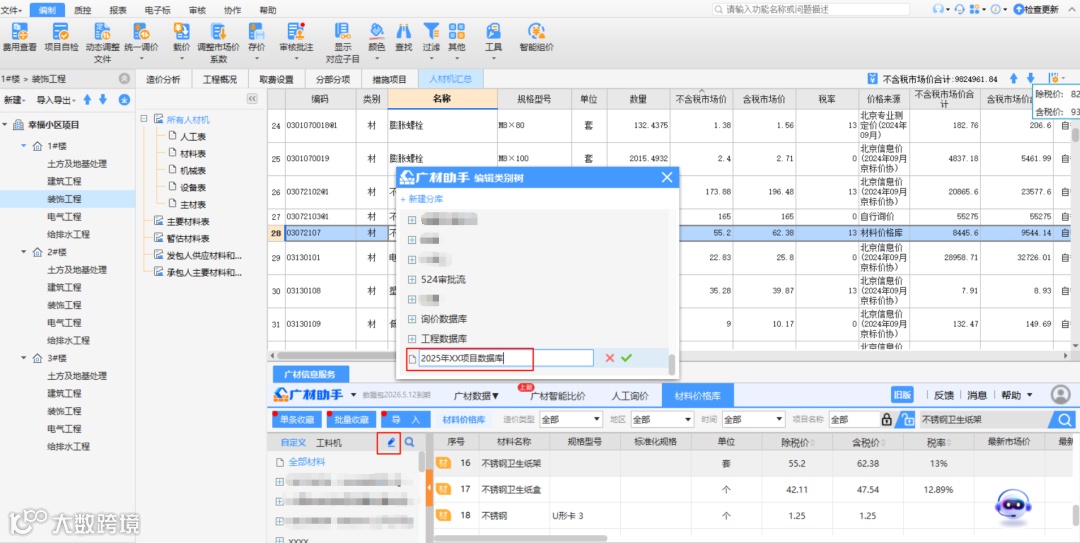This screenshot has width=1080, height=543.
Task: Click + 新建分库 link
Action: click(x=422, y=198)
